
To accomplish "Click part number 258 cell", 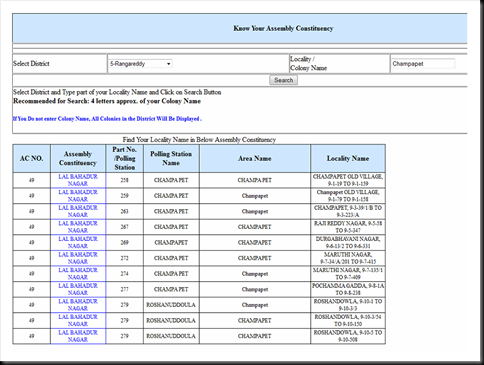I will pos(125,180).
